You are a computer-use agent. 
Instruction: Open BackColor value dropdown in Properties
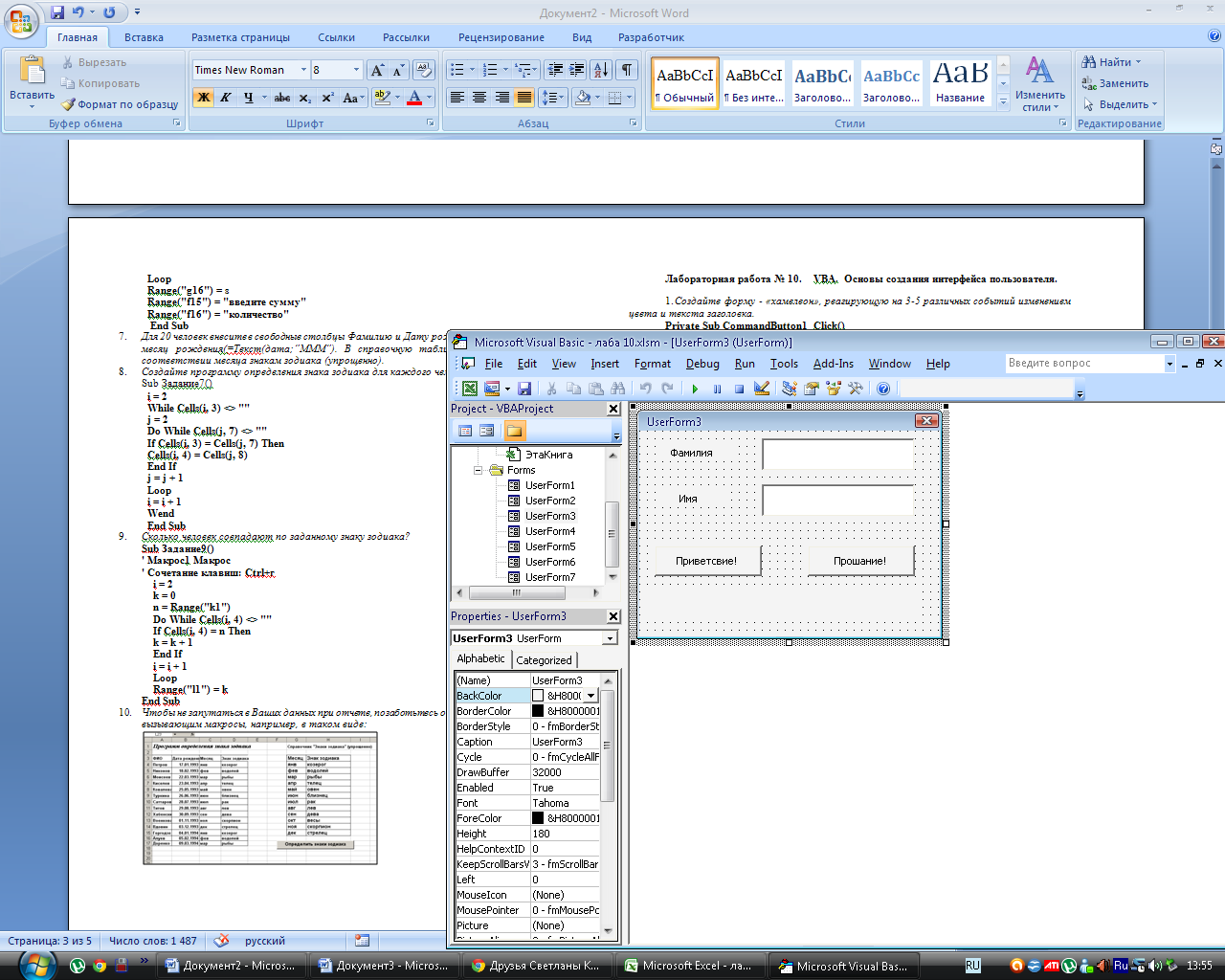[590, 696]
